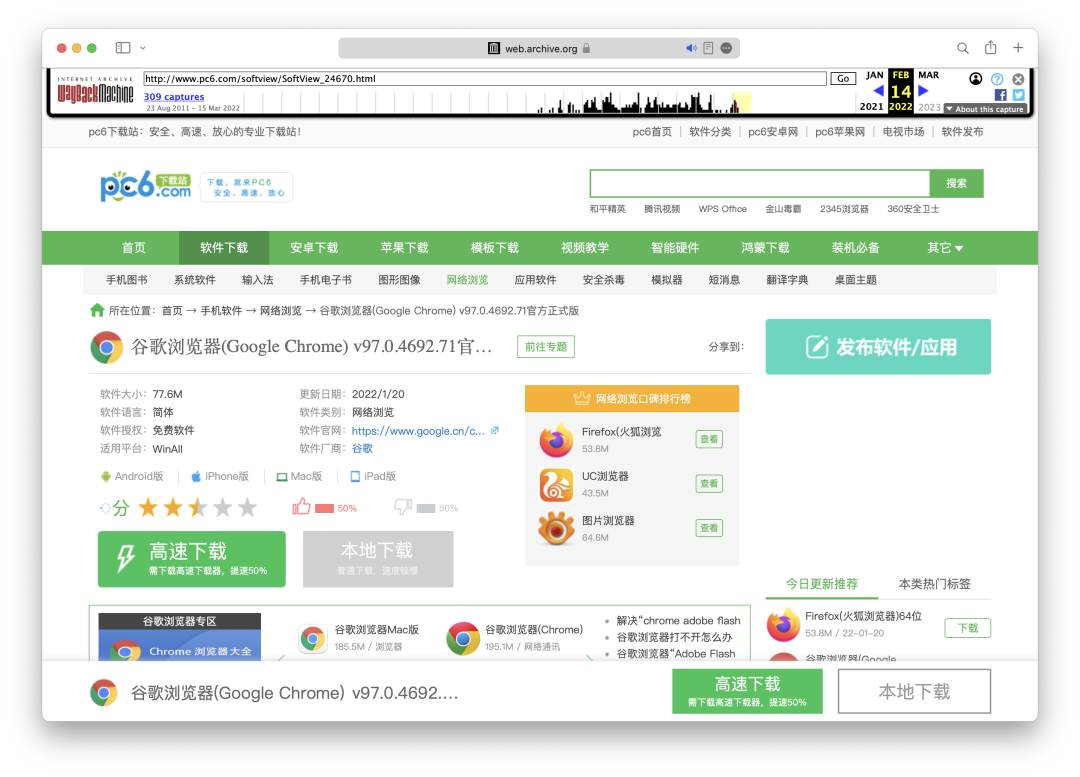Open the pc6.com site logo
The image size is (1080, 777).
coord(146,186)
